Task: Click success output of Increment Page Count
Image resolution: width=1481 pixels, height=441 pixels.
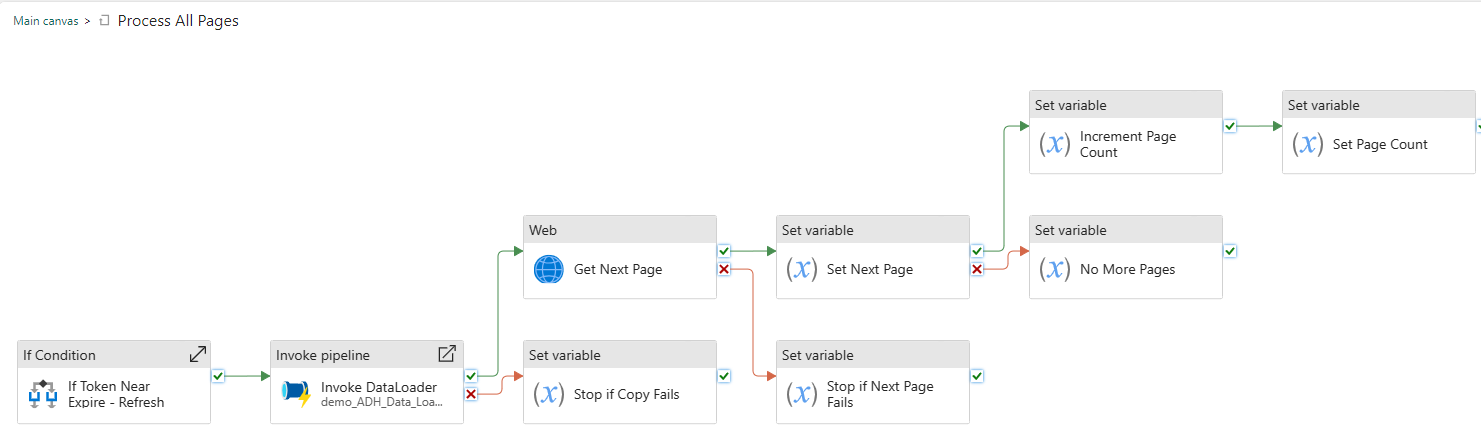Action: [1230, 126]
